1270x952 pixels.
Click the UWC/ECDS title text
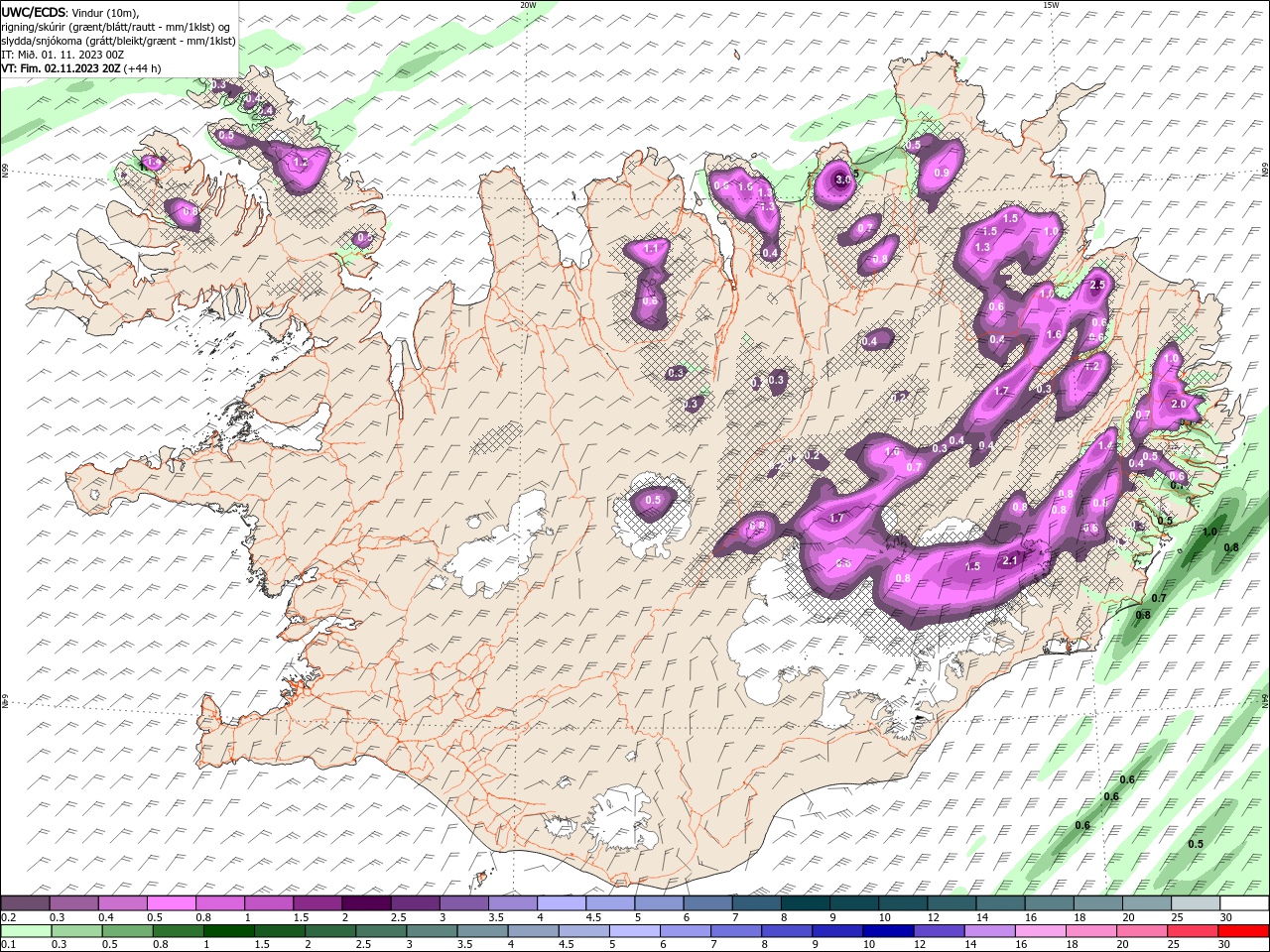coord(34,11)
